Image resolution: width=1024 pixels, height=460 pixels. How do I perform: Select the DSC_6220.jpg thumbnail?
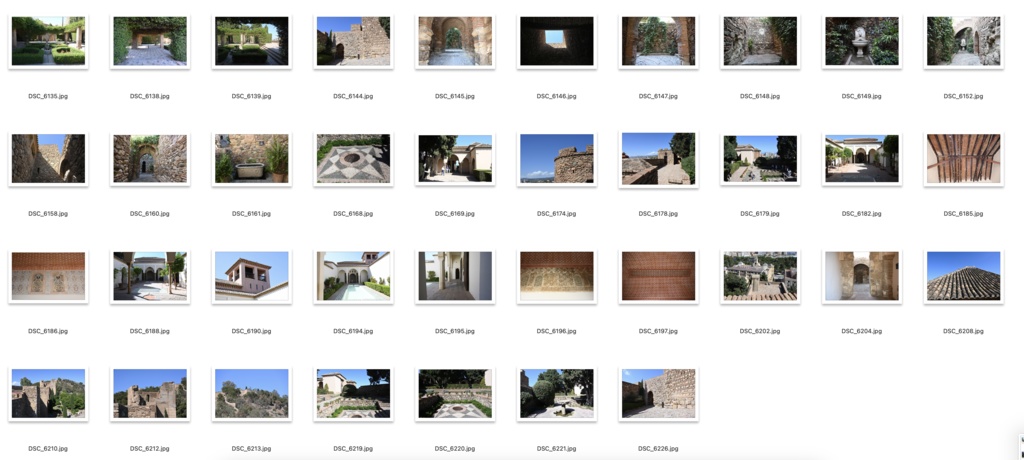(455, 394)
